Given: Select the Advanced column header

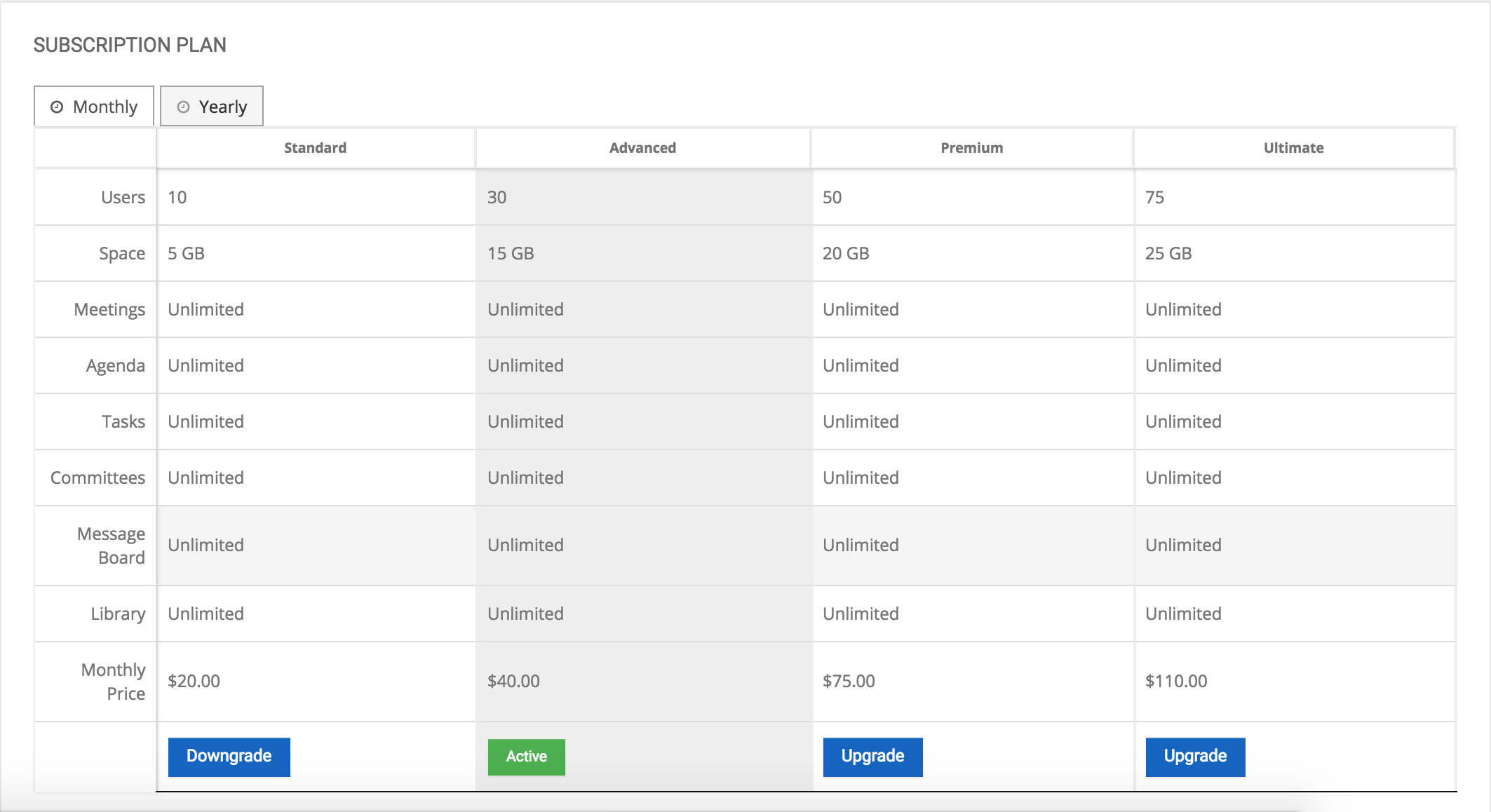Looking at the screenshot, I should pyautogui.click(x=642, y=148).
